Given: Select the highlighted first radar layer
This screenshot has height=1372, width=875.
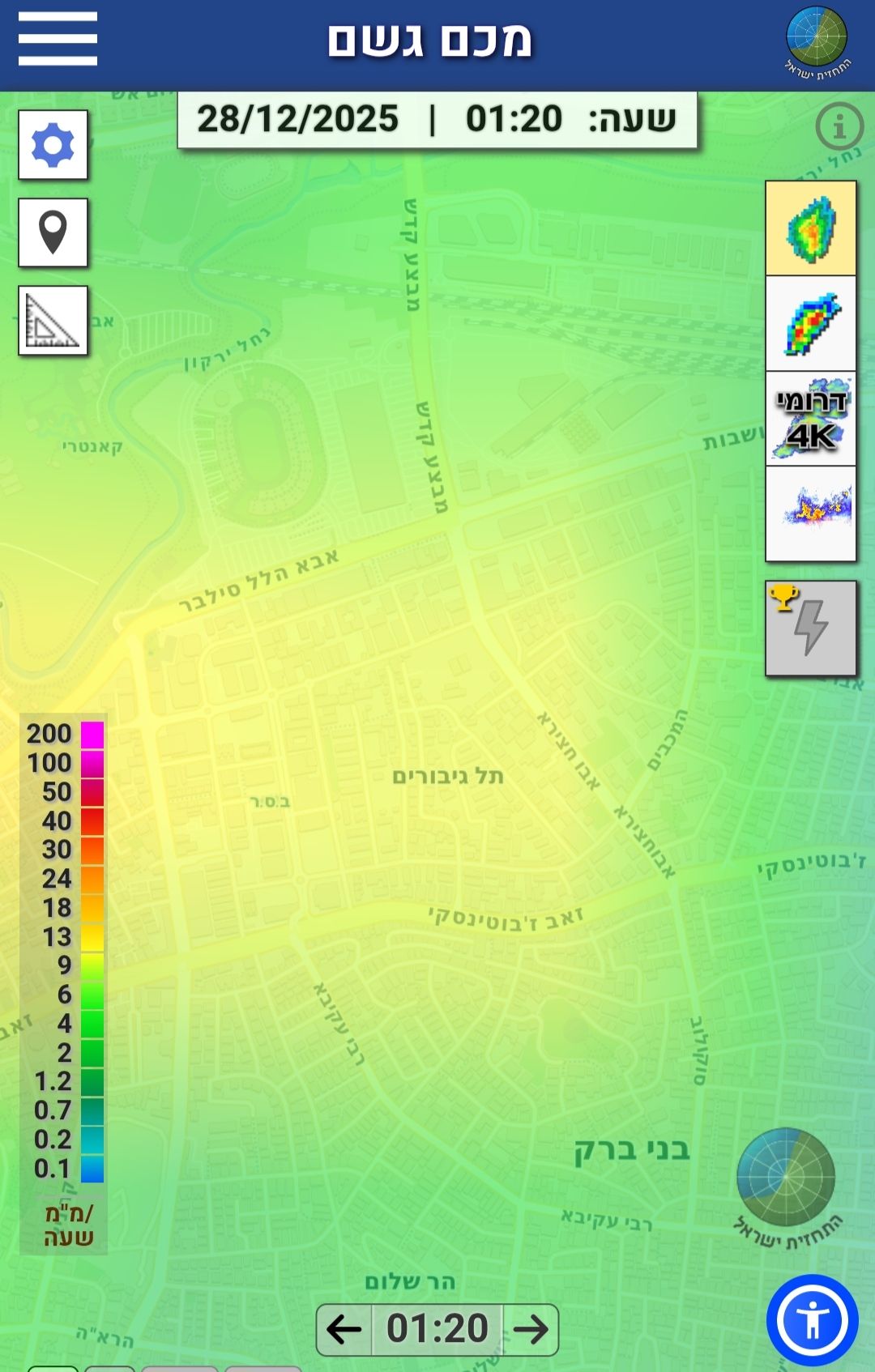Looking at the screenshot, I should pyautogui.click(x=810, y=228).
